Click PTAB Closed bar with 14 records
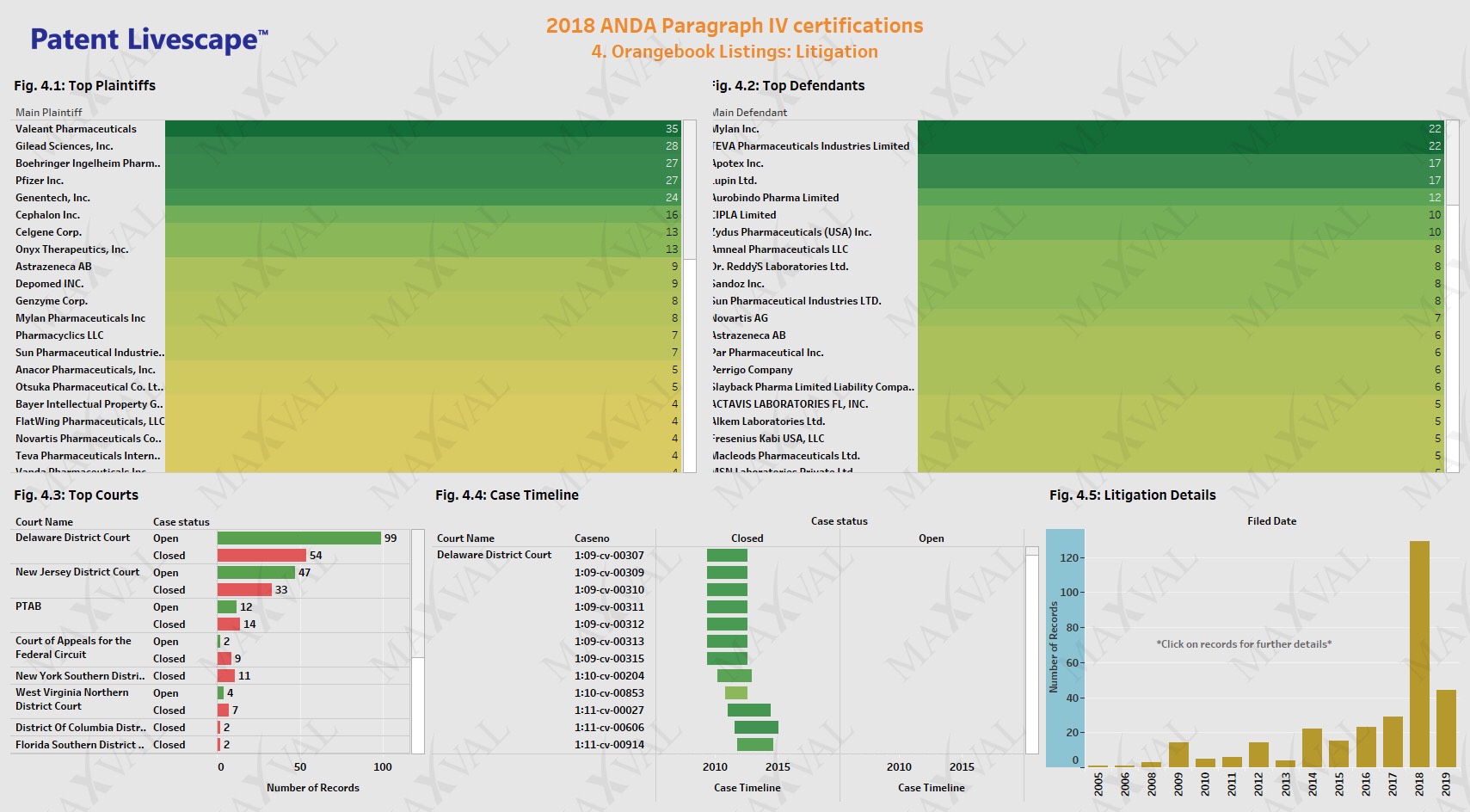 click(229, 624)
